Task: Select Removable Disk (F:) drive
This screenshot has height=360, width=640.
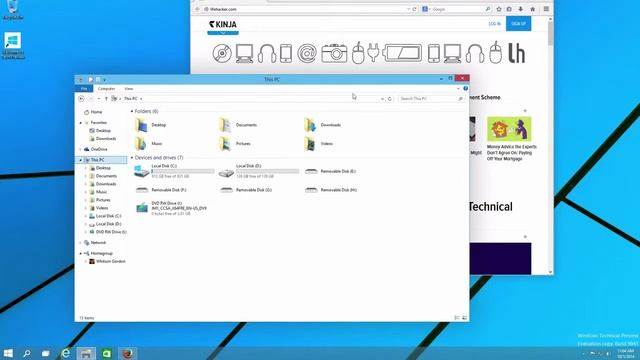Action: [161, 190]
